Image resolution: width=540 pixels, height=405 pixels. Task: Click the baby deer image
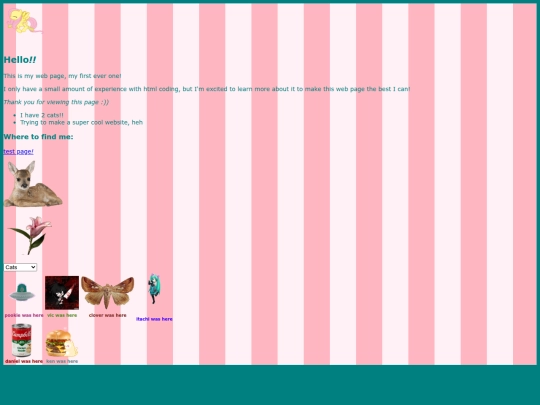coord(33,184)
